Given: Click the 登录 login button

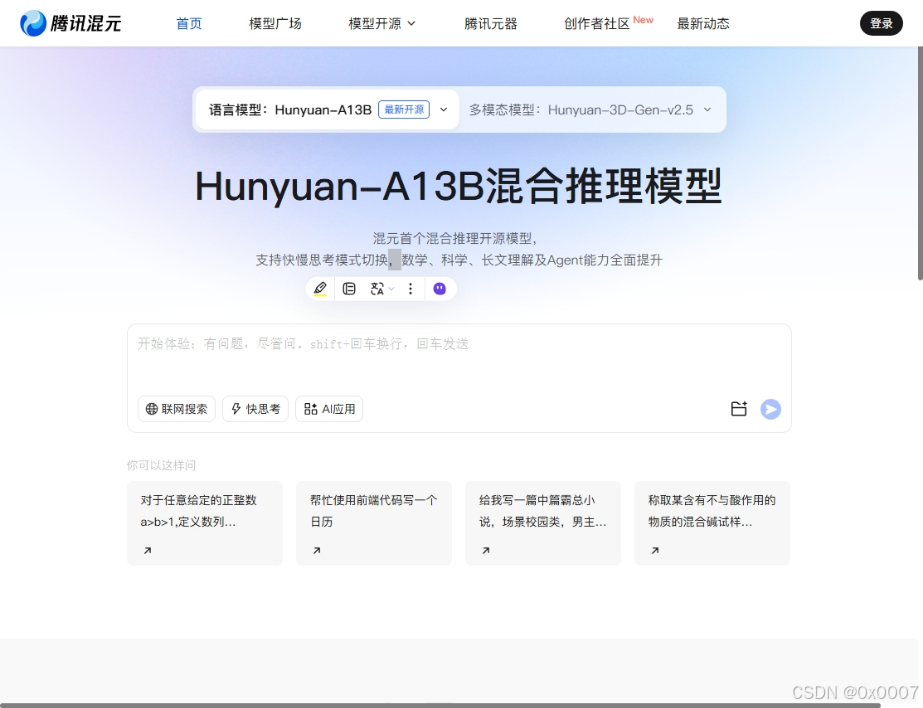Looking at the screenshot, I should (x=881, y=22).
